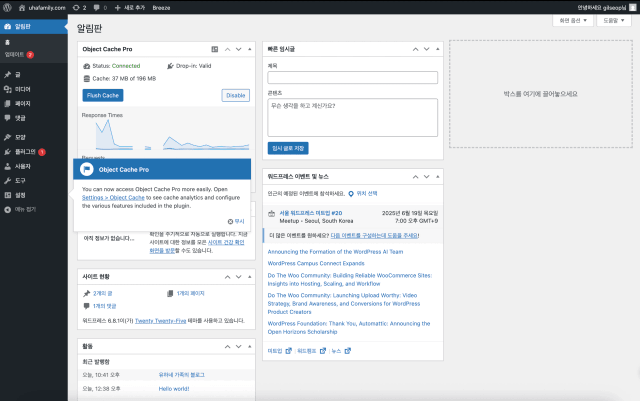Viewport: 640px width, 401px height.
Task: Collapse the WordPress events and news widget
Action: (438, 177)
